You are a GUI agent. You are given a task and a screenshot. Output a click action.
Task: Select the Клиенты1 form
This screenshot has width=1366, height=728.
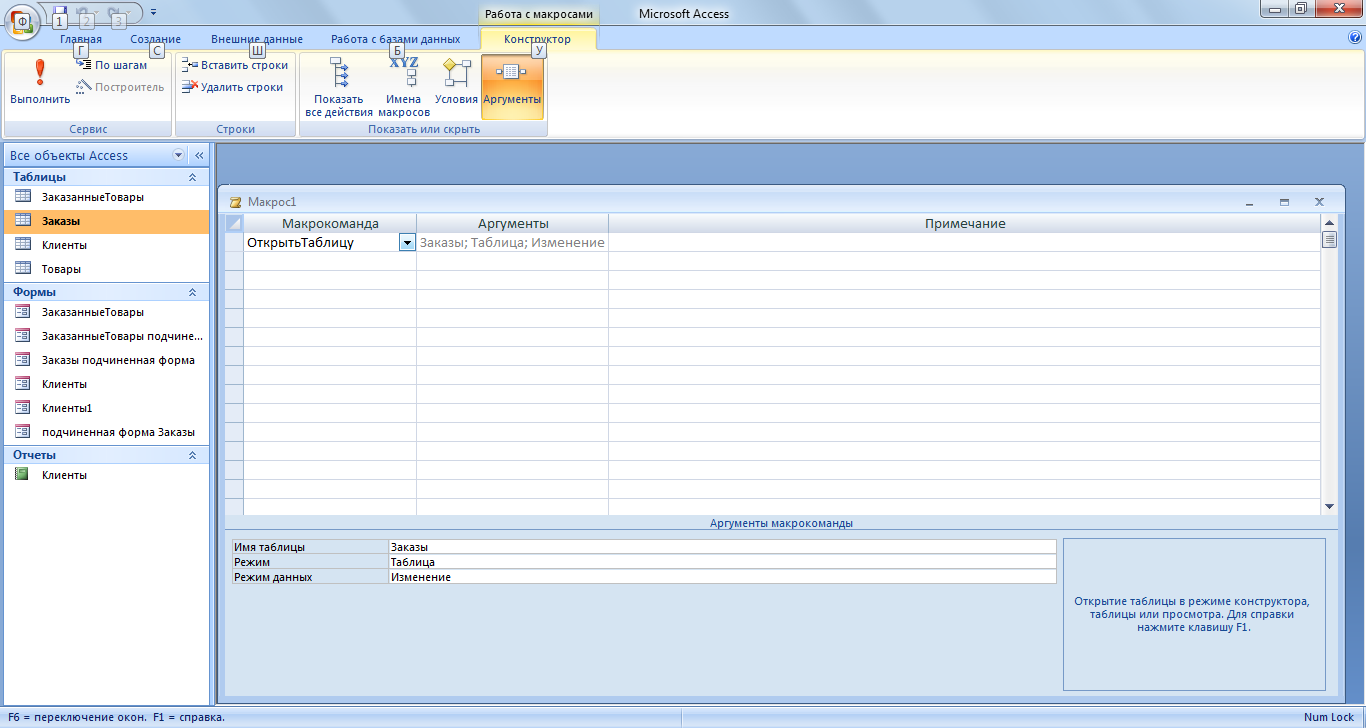point(106,408)
